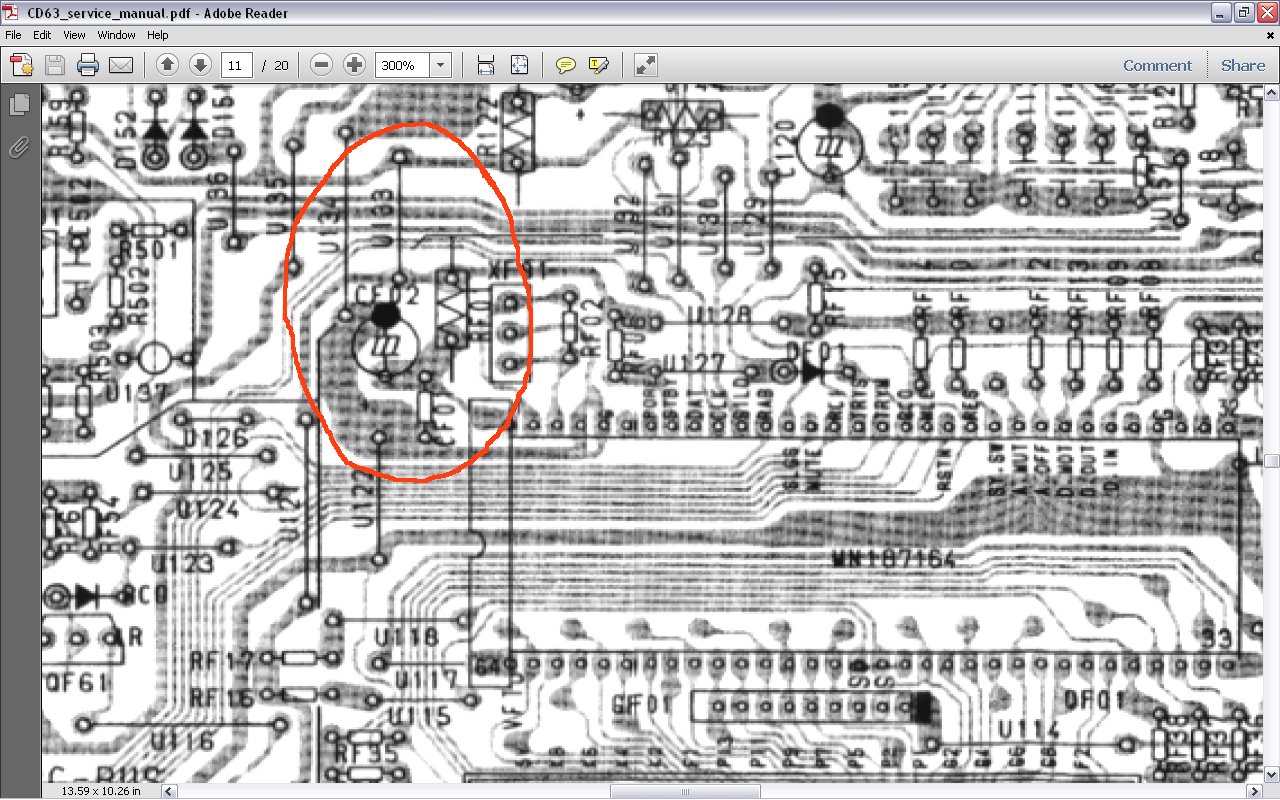This screenshot has height=800, width=1280.
Task: Click the vertical scrollbar up arrow
Action: pyautogui.click(x=1272, y=92)
